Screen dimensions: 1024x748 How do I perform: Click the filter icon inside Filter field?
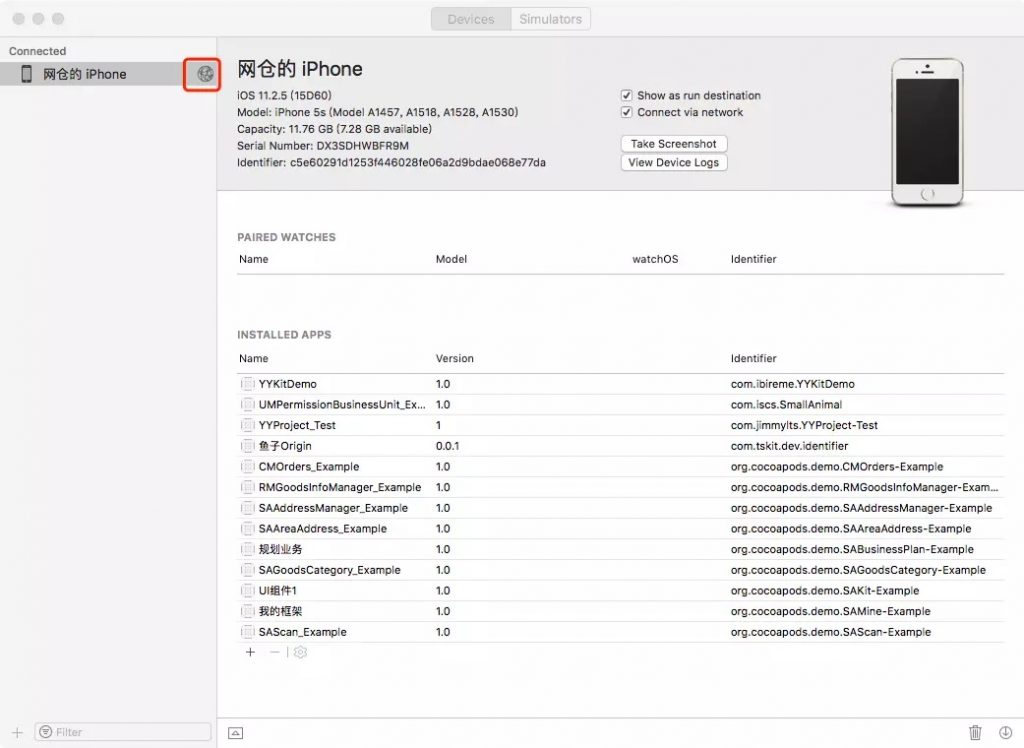tap(46, 732)
